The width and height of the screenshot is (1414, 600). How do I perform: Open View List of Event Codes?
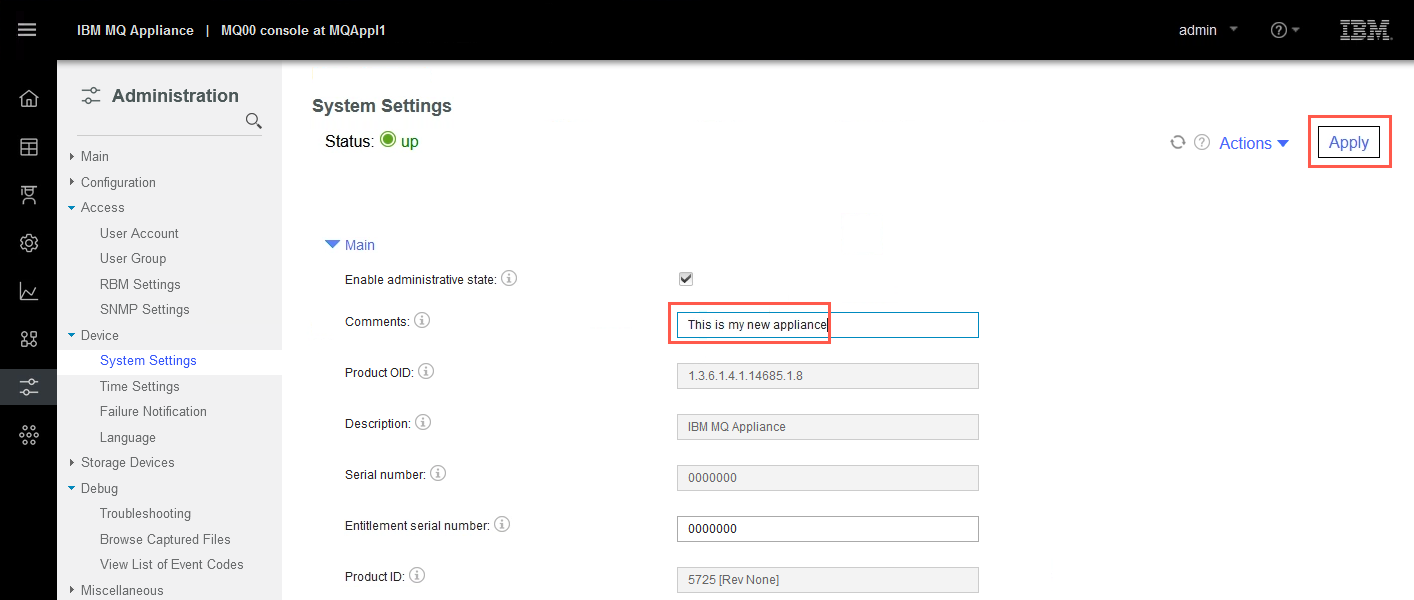(x=172, y=564)
